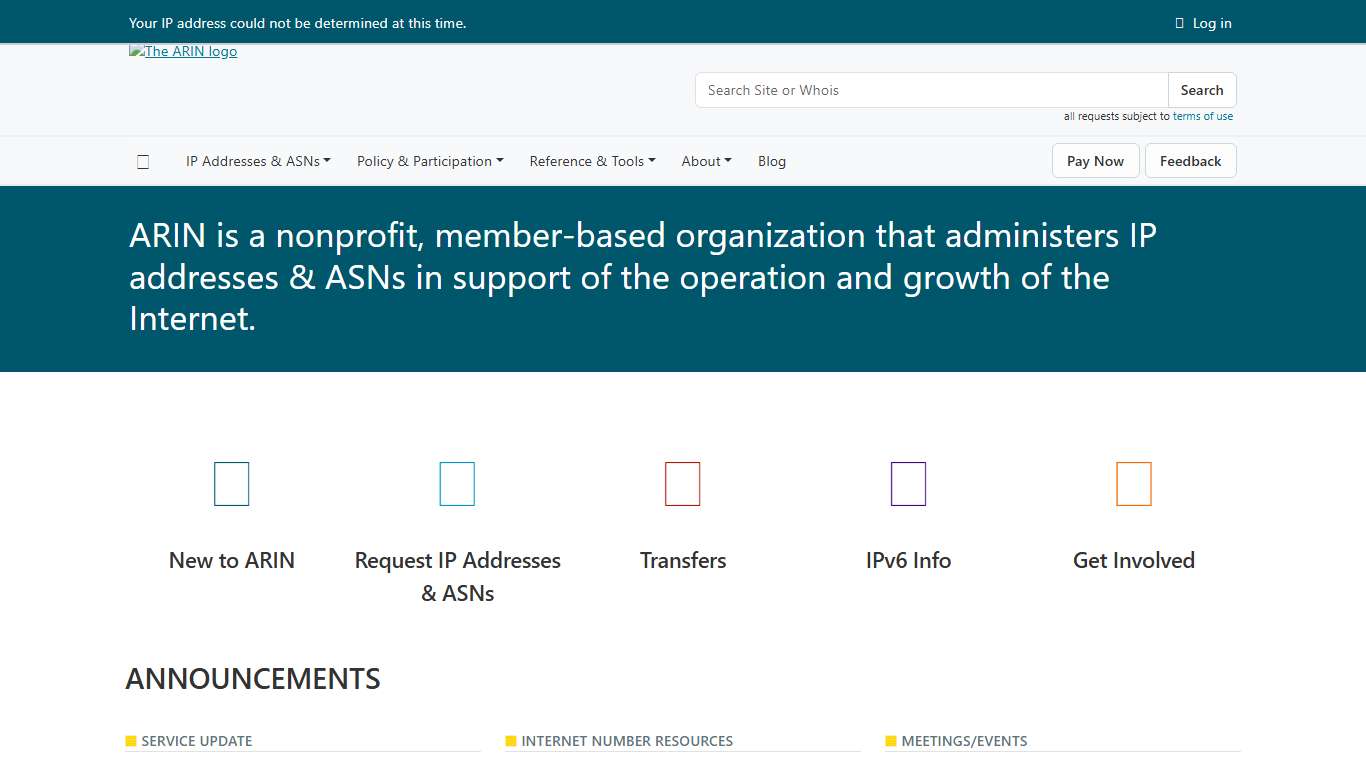Click inside the Search Site or Whois field
Viewport: 1366px width, 768px height.
[x=930, y=90]
